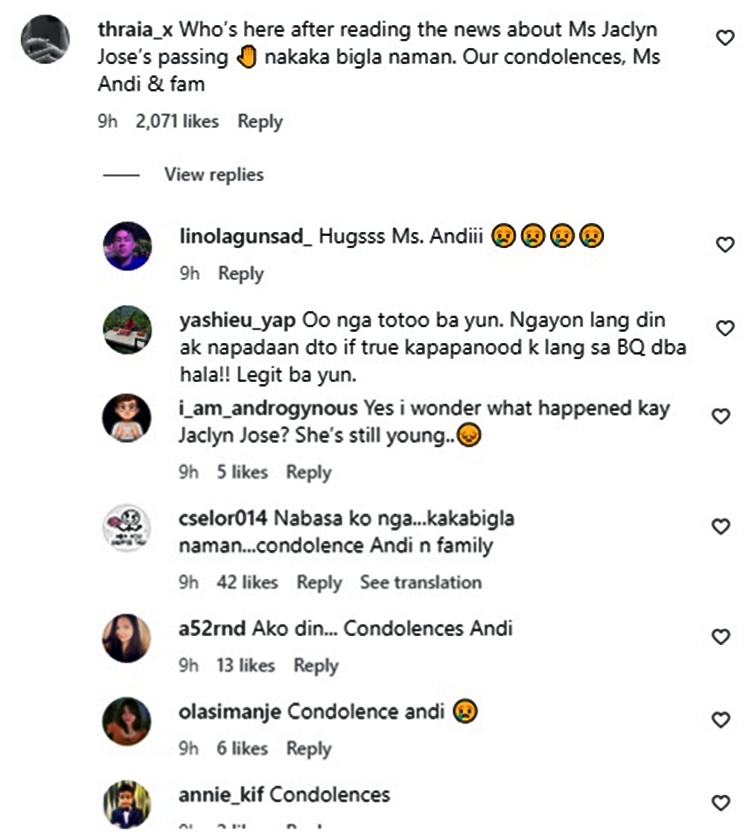Open yashieu_yap avatar thumbnail
This screenshot has width=750, height=832.
click(127, 329)
